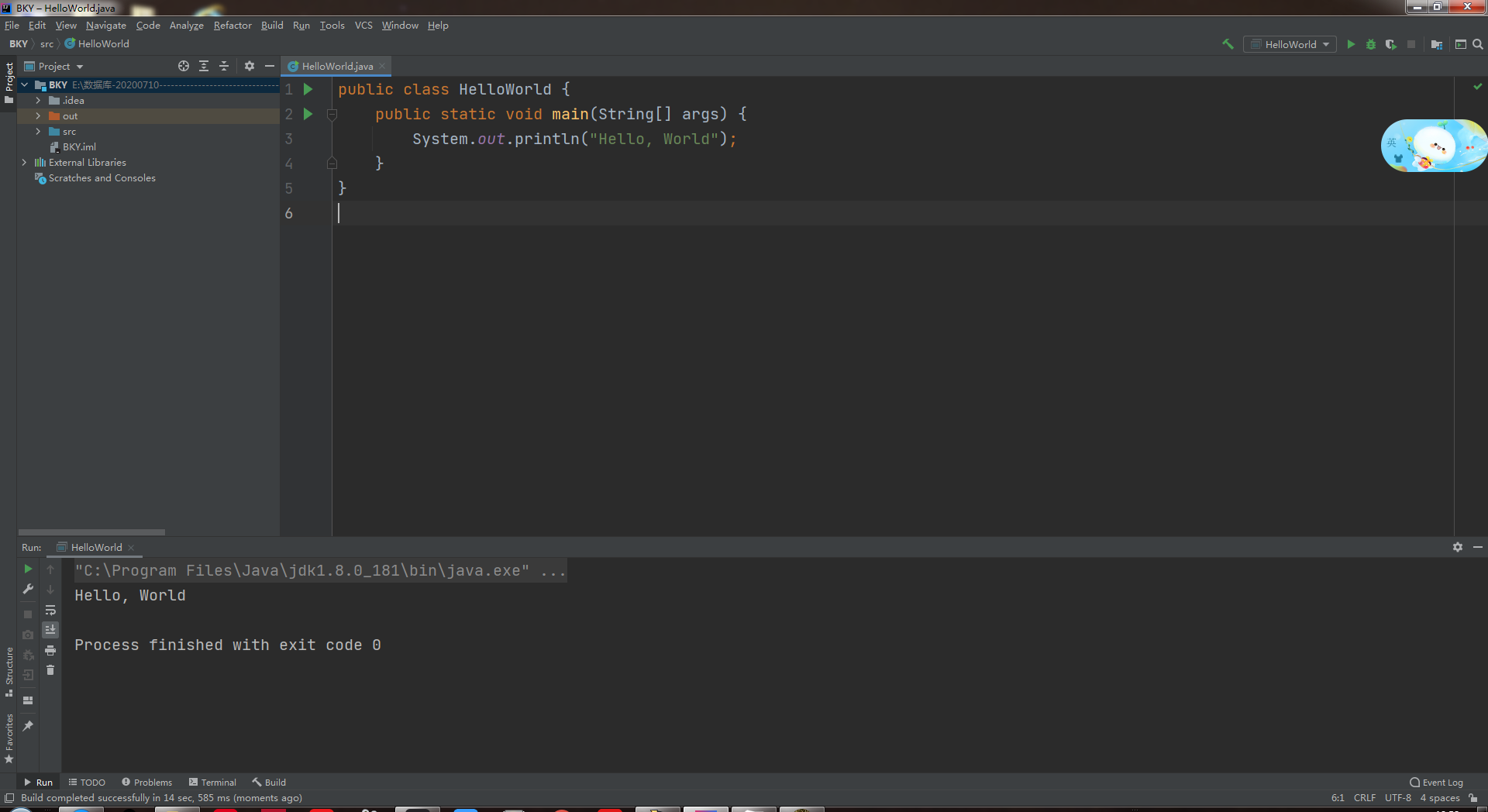This screenshot has width=1488, height=812.
Task: Clear console output with trash icon
Action: pos(50,670)
